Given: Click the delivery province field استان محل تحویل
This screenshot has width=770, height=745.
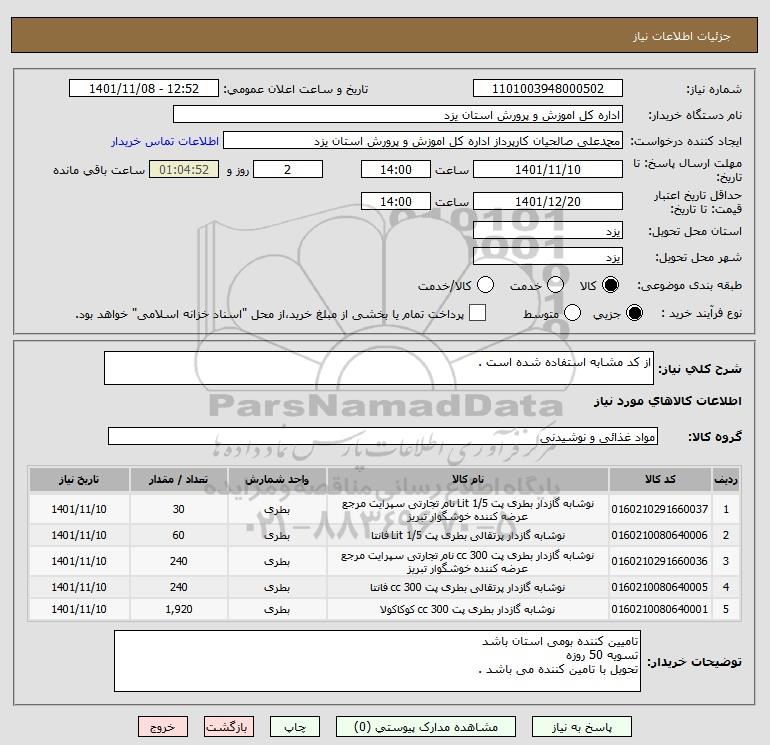Looking at the screenshot, I should coord(548,230).
